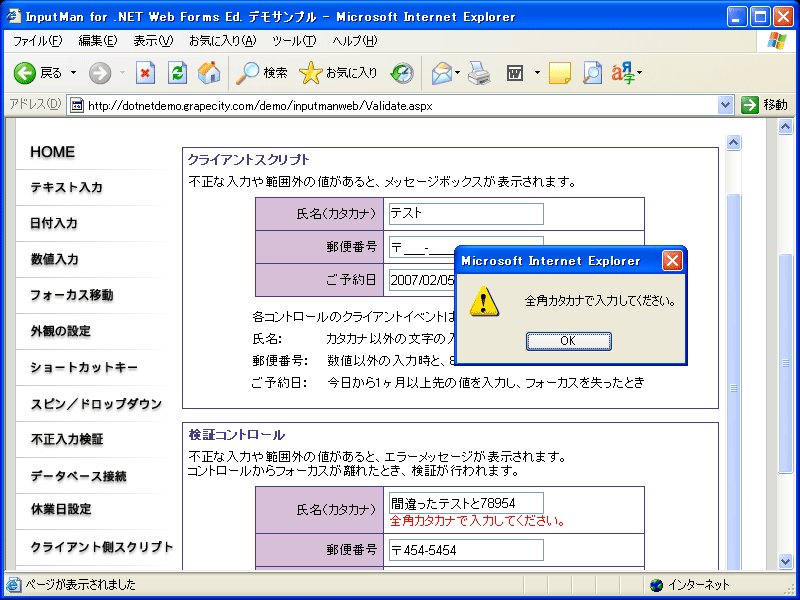Open the お気に入り (Favorites) panel icon
This screenshot has width=800, height=600.
tap(330, 72)
